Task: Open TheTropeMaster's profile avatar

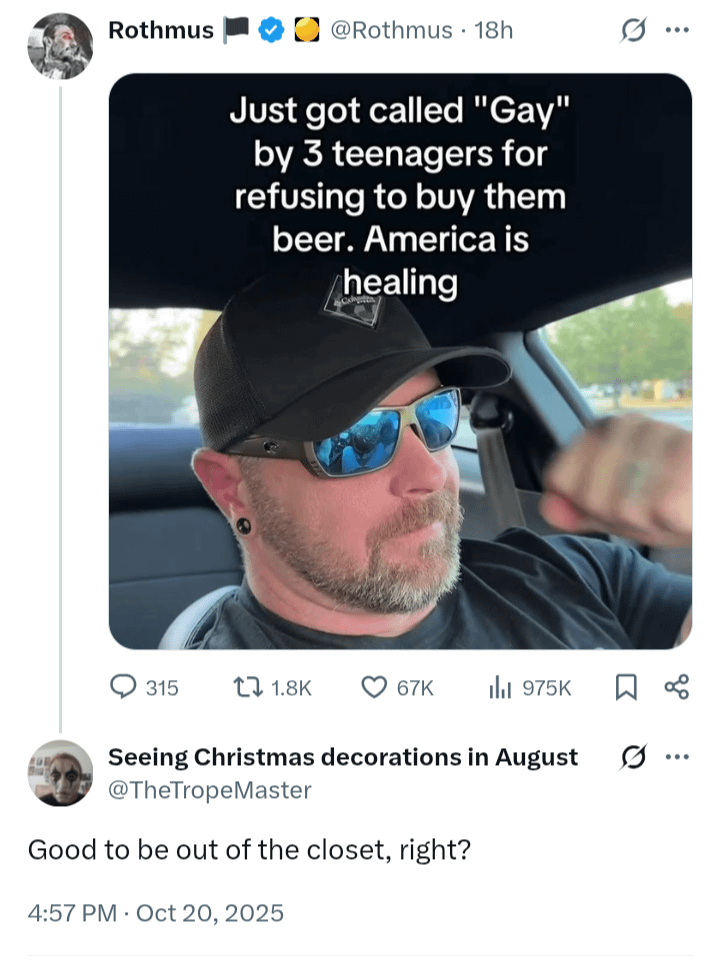Action: point(60,773)
